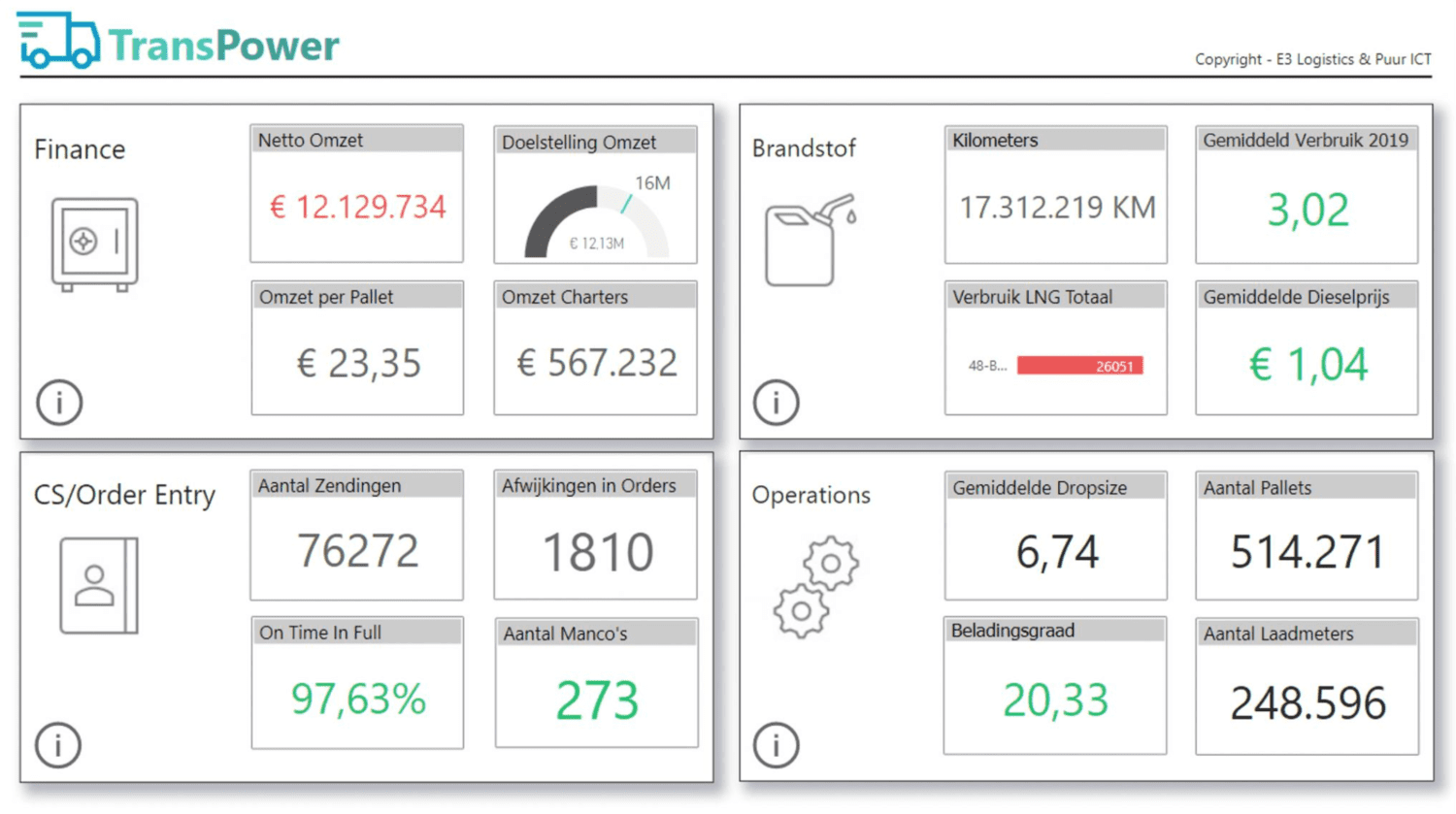Image resolution: width=1456 pixels, height=814 pixels.
Task: Click the Afwijkingen in Orders card
Action: [595, 535]
